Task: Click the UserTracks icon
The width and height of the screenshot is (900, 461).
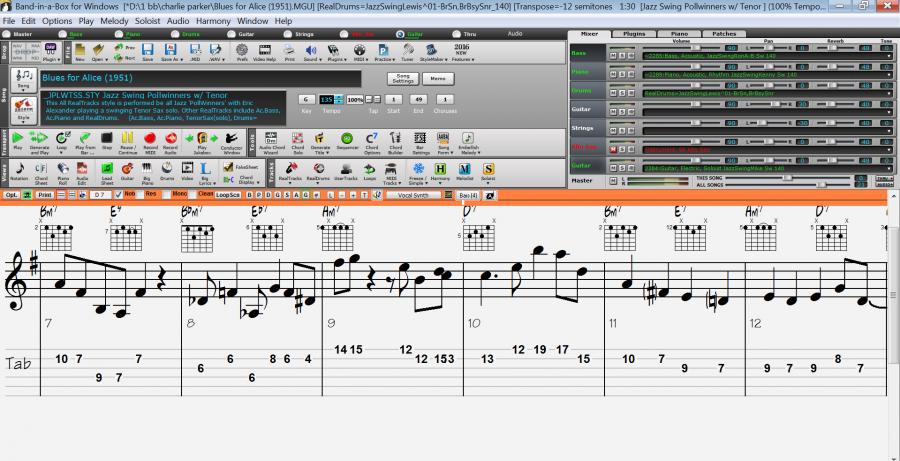Action: (x=346, y=172)
